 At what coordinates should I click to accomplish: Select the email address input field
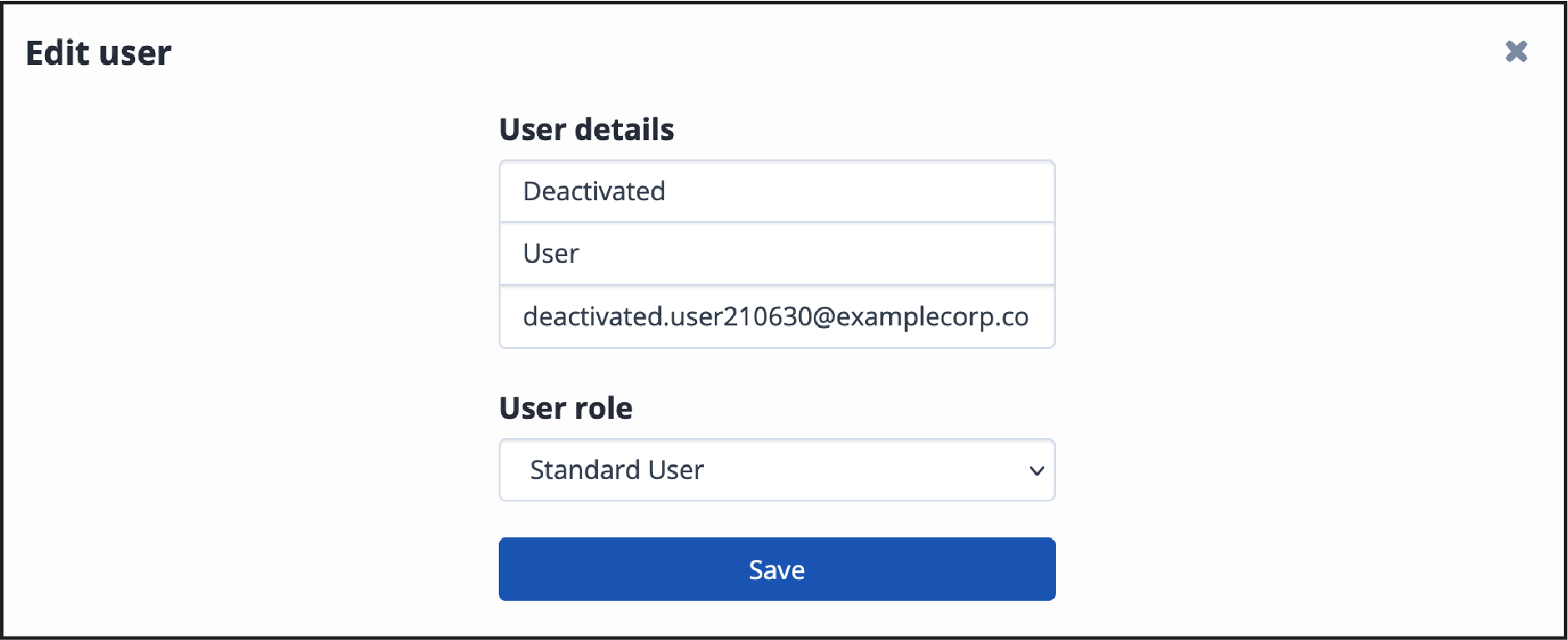pyautogui.click(x=776, y=317)
